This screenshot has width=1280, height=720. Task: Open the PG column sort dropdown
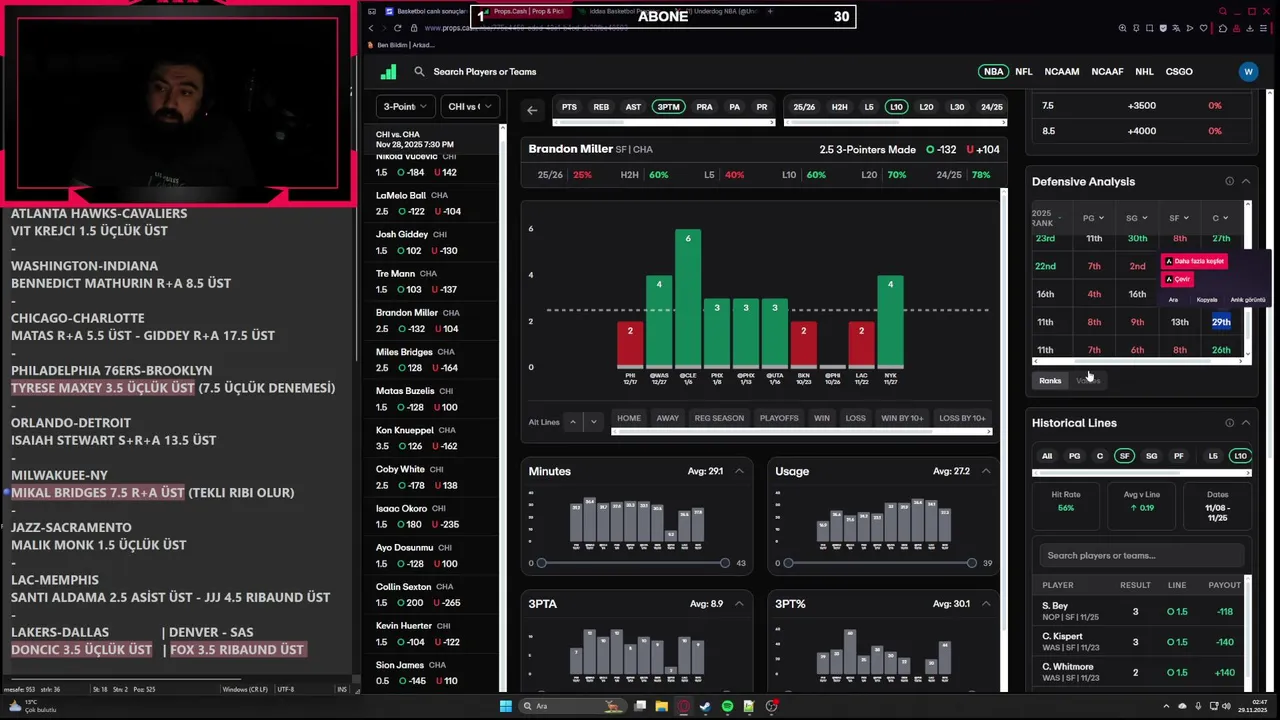(x=1093, y=218)
